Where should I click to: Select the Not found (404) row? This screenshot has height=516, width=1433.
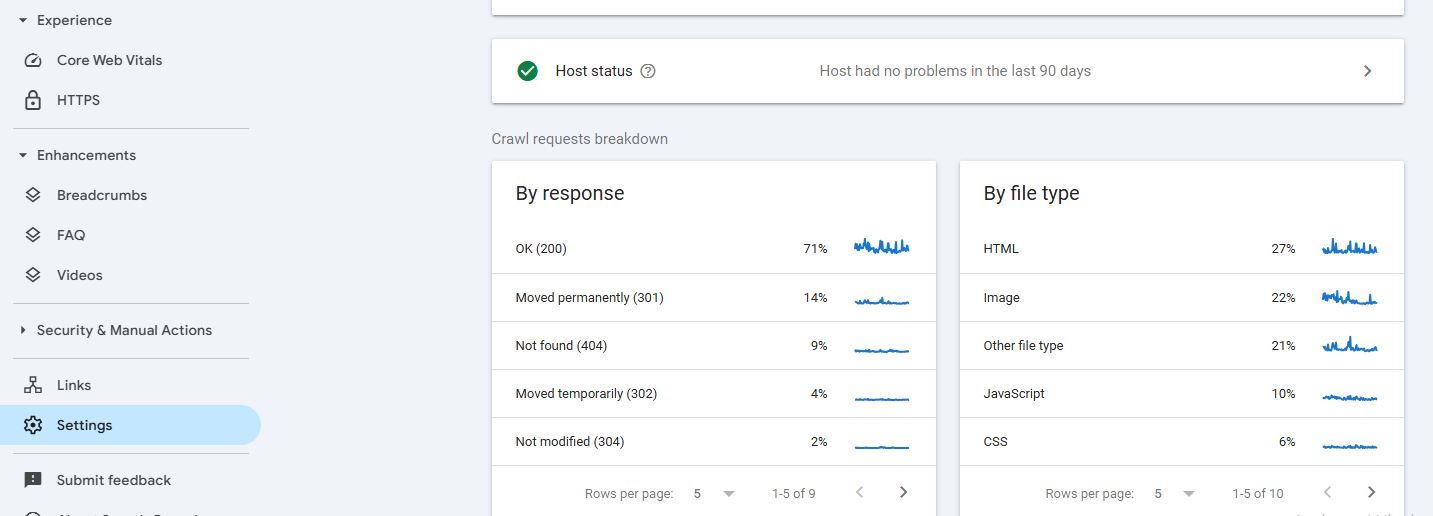tap(713, 346)
